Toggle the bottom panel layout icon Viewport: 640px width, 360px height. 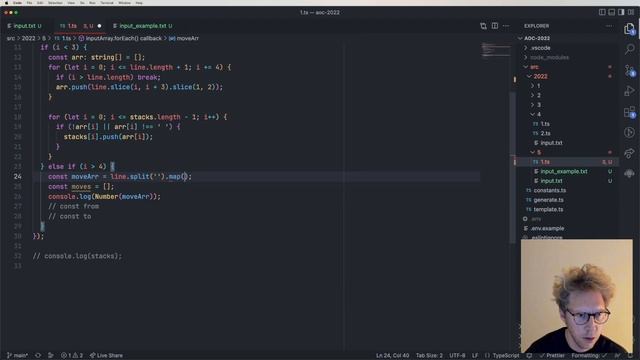point(611,12)
